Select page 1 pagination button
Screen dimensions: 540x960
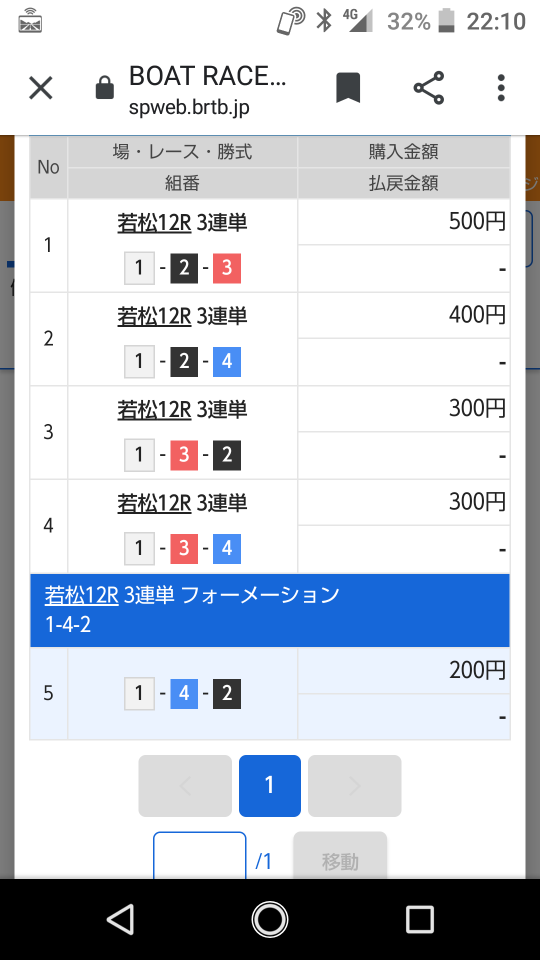point(269,786)
